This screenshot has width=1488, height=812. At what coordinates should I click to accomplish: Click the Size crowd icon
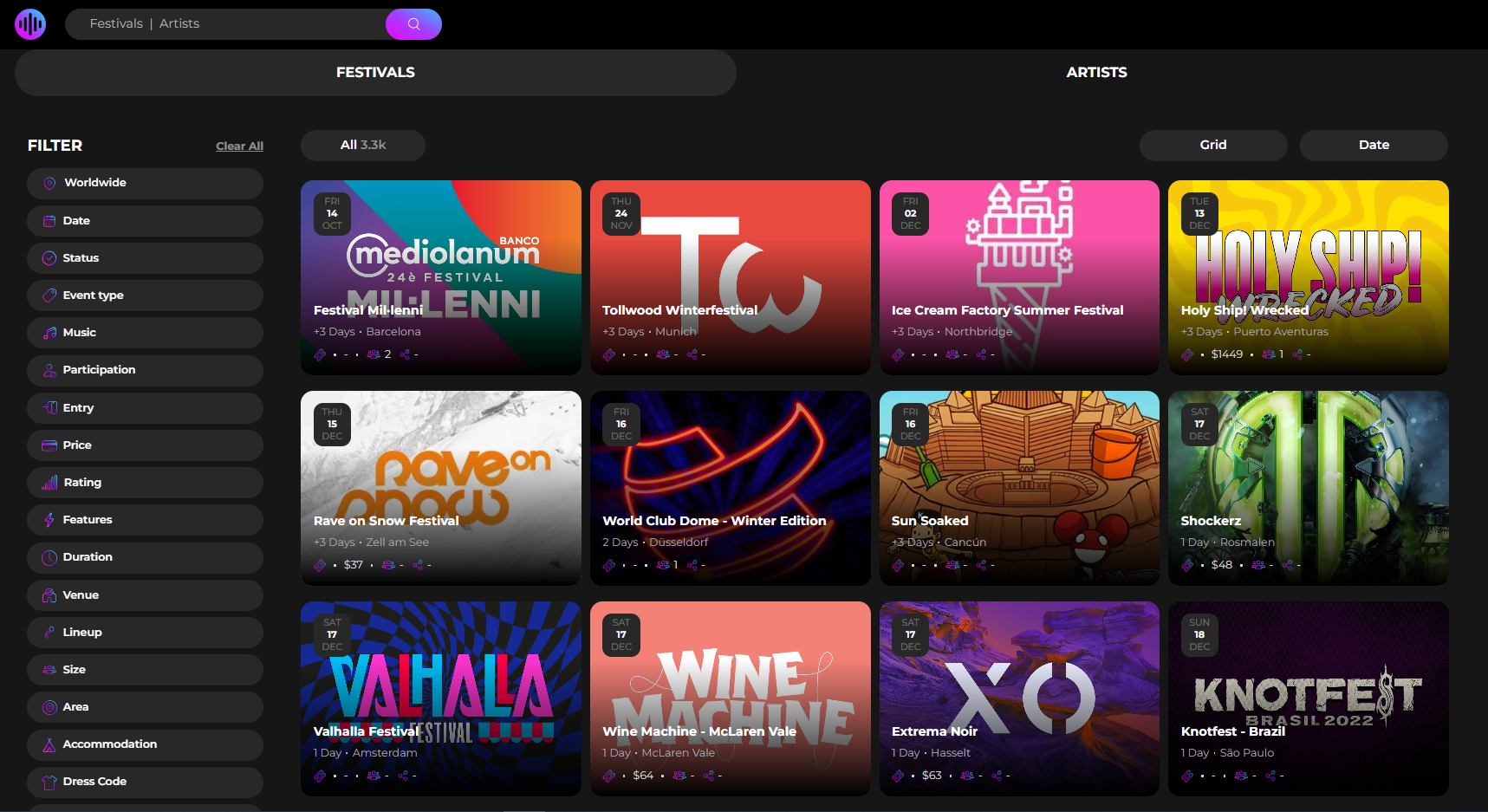(x=49, y=670)
